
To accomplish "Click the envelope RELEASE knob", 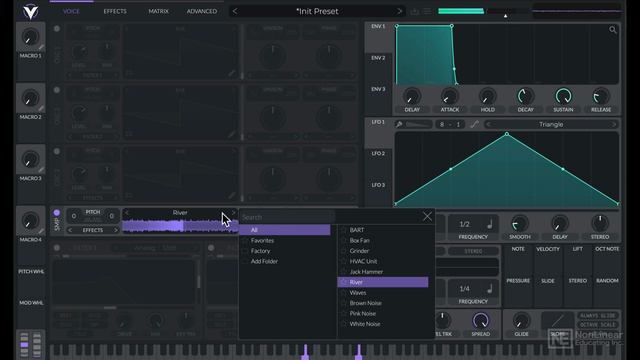I will click(601, 97).
